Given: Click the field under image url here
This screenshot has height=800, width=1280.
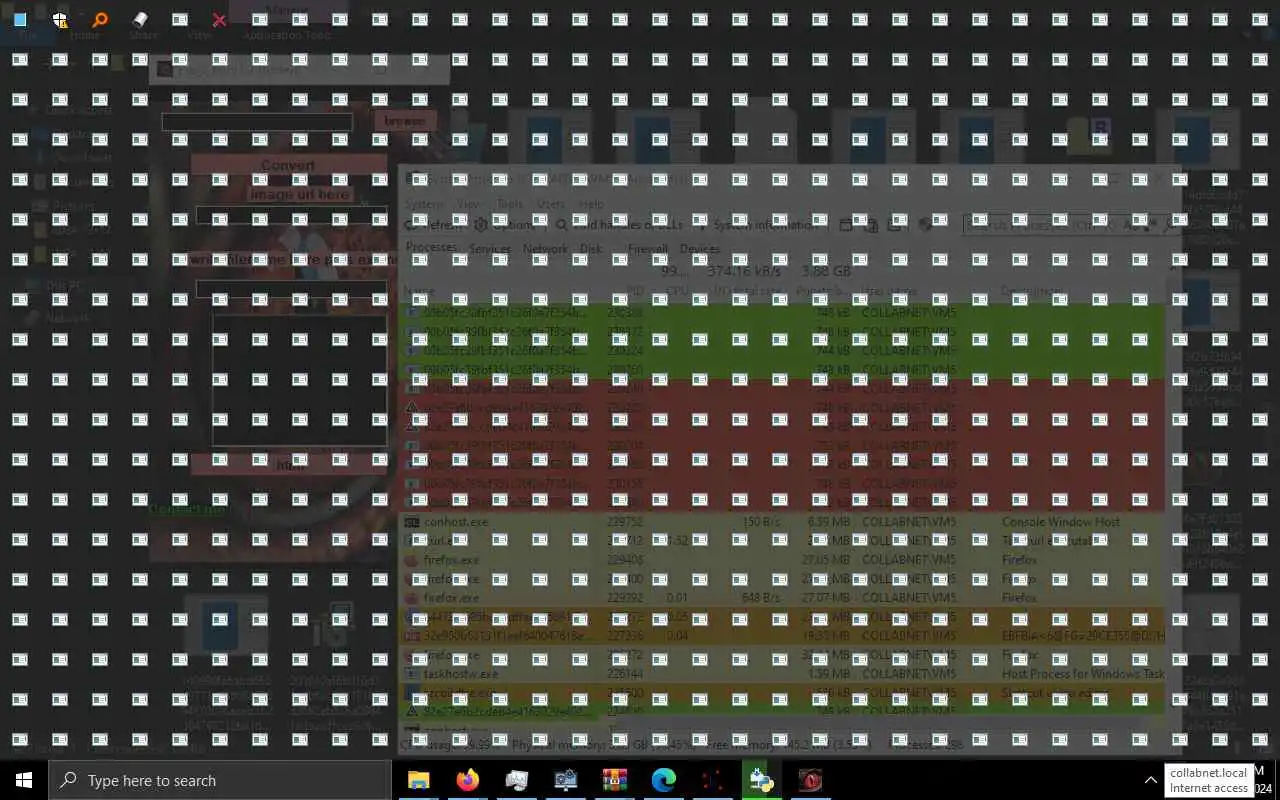Looking at the screenshot, I should [x=291, y=216].
